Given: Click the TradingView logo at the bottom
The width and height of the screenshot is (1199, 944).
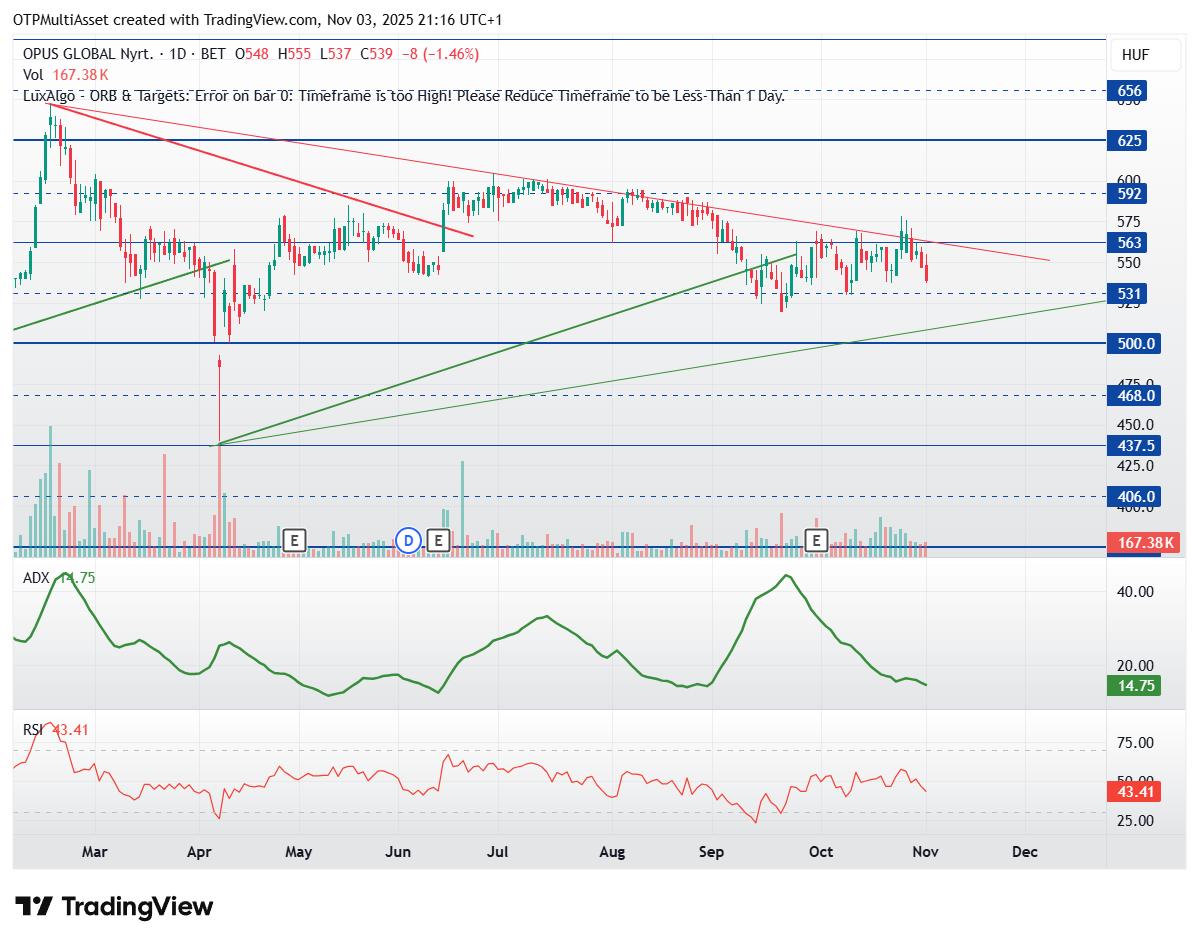Looking at the screenshot, I should 115,907.
